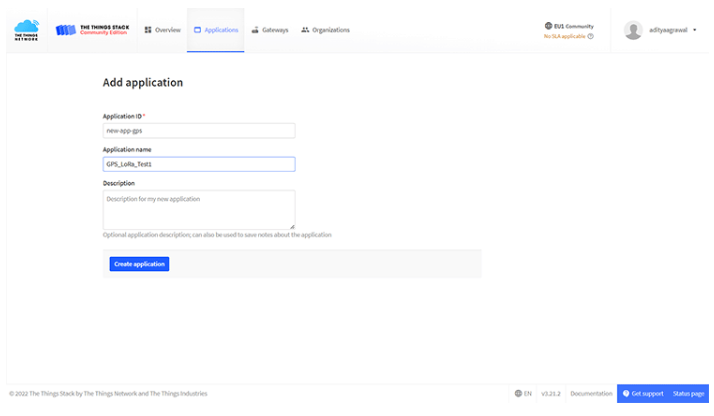Click the No SLA applicable help icon

[x=591, y=36]
